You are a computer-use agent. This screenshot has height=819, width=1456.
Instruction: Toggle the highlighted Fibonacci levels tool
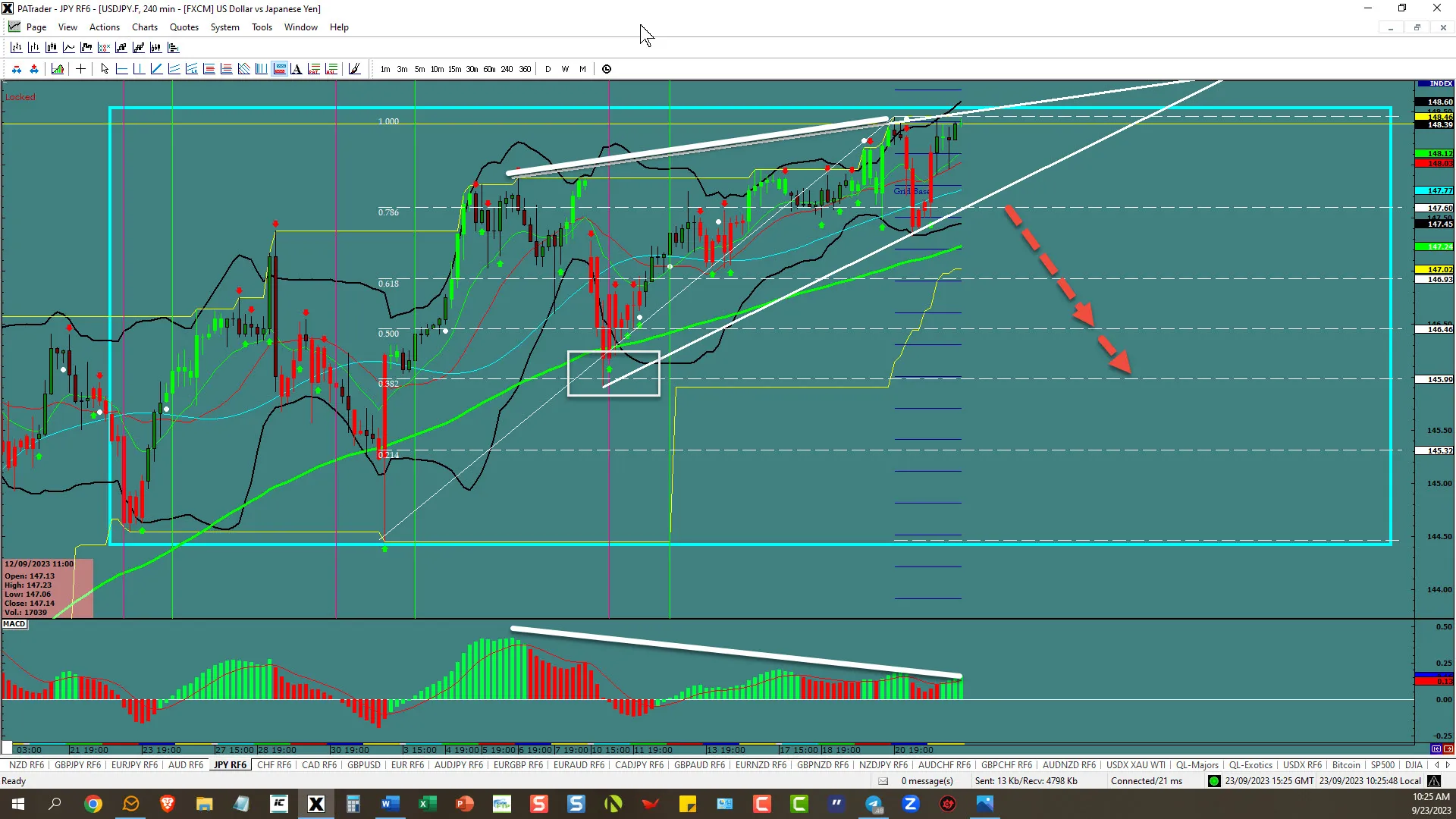[x=279, y=69]
